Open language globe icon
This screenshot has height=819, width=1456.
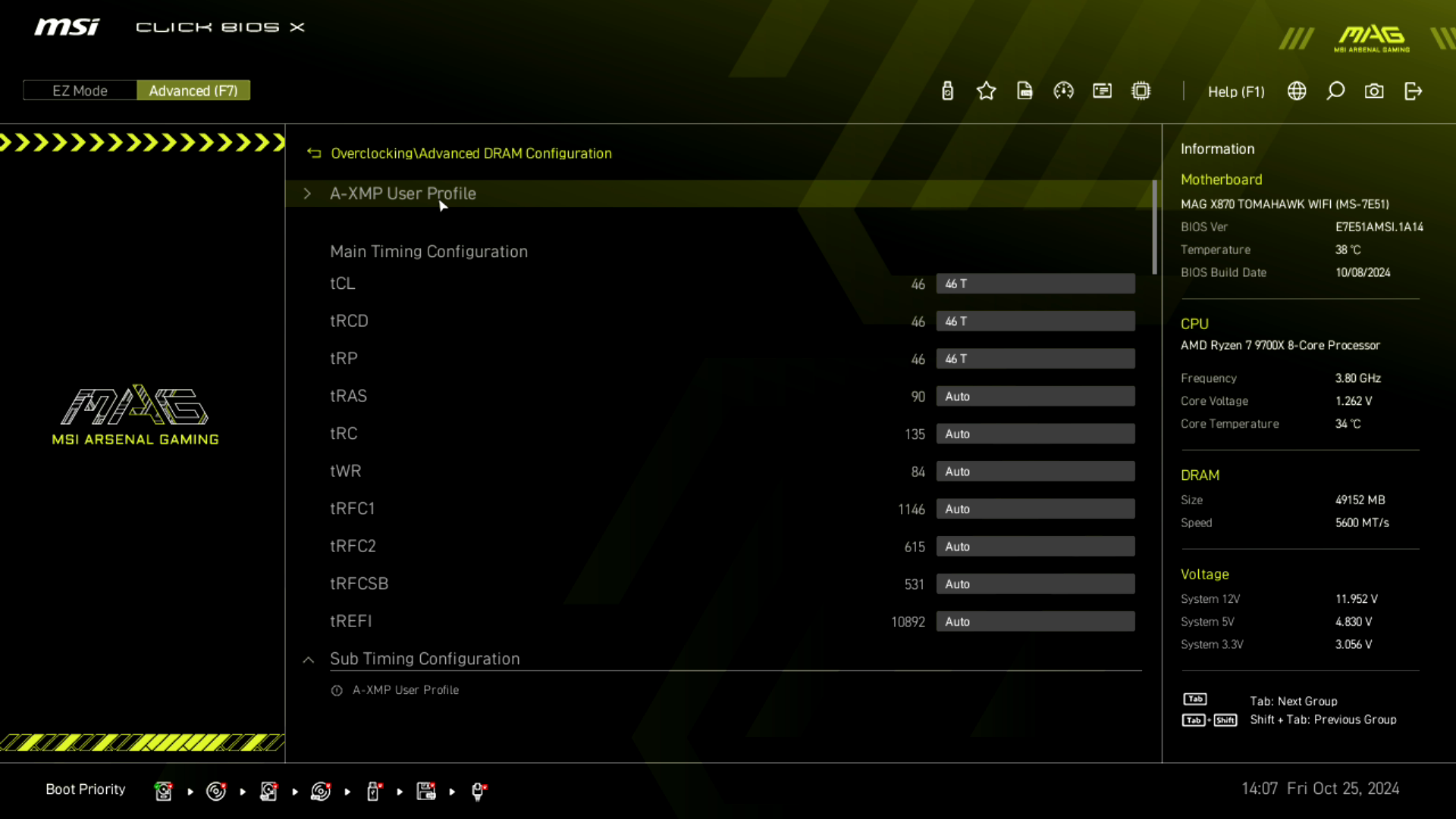click(x=1297, y=91)
